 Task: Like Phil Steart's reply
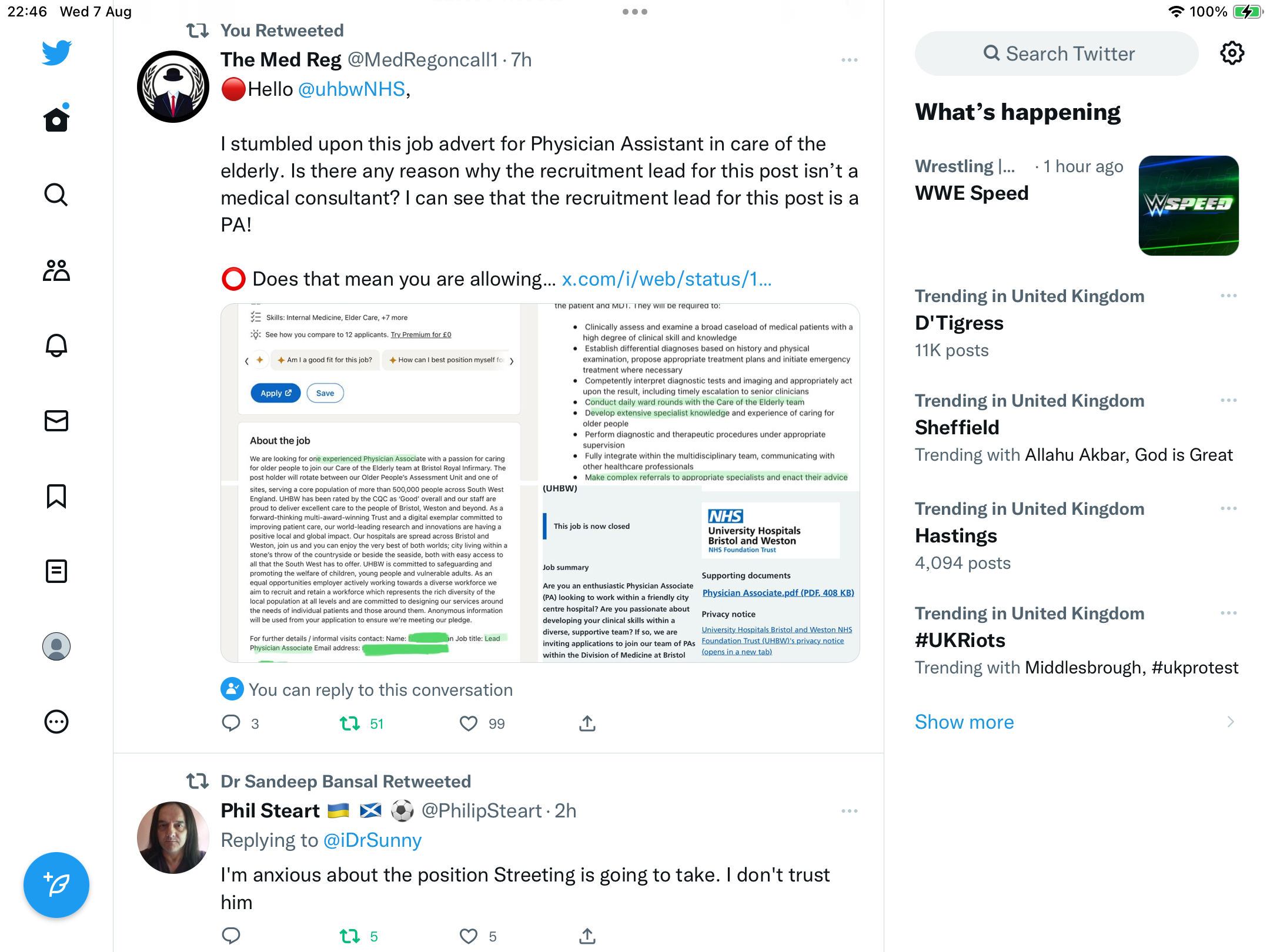(469, 936)
